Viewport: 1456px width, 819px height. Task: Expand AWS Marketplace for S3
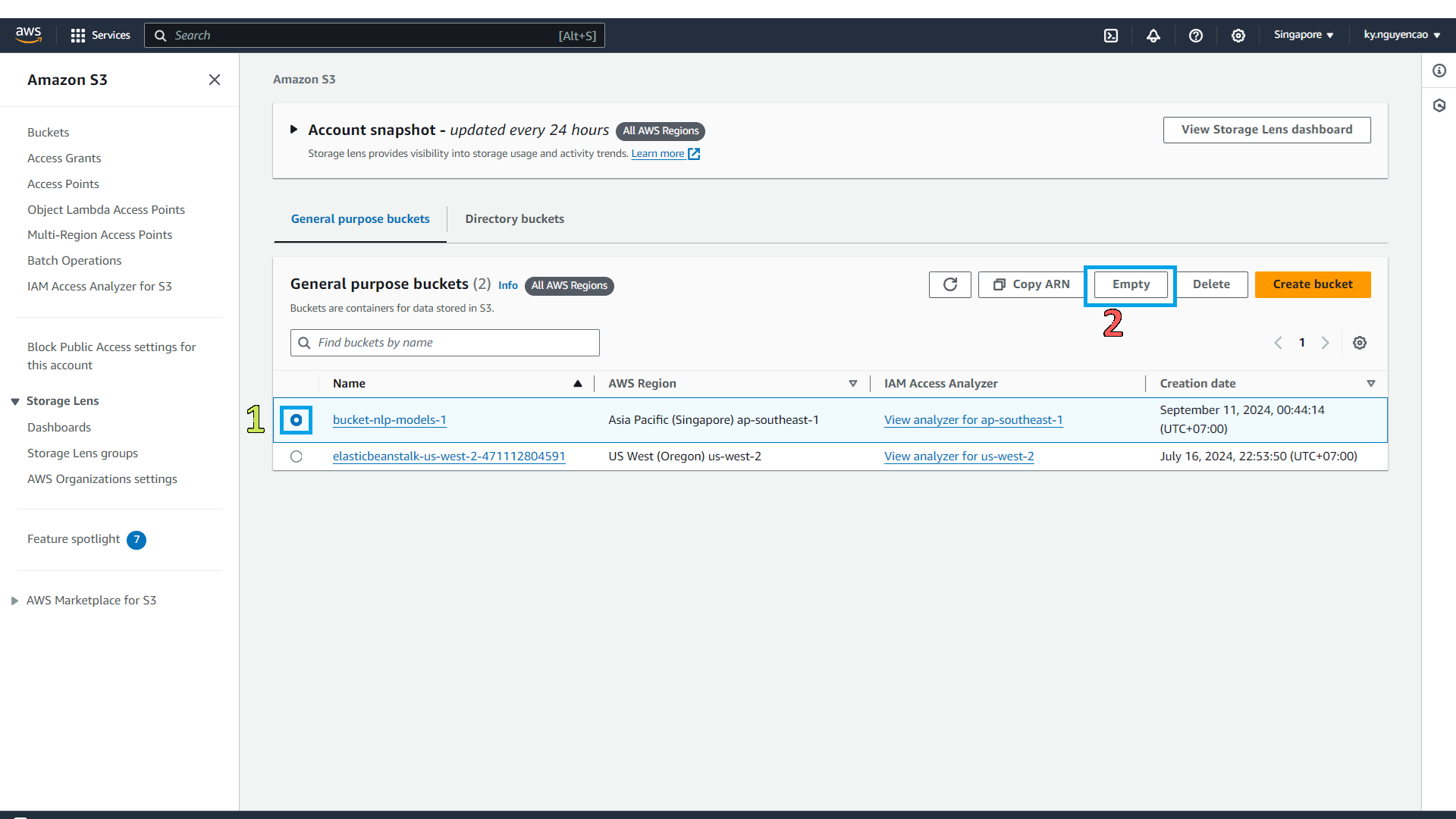(x=14, y=601)
